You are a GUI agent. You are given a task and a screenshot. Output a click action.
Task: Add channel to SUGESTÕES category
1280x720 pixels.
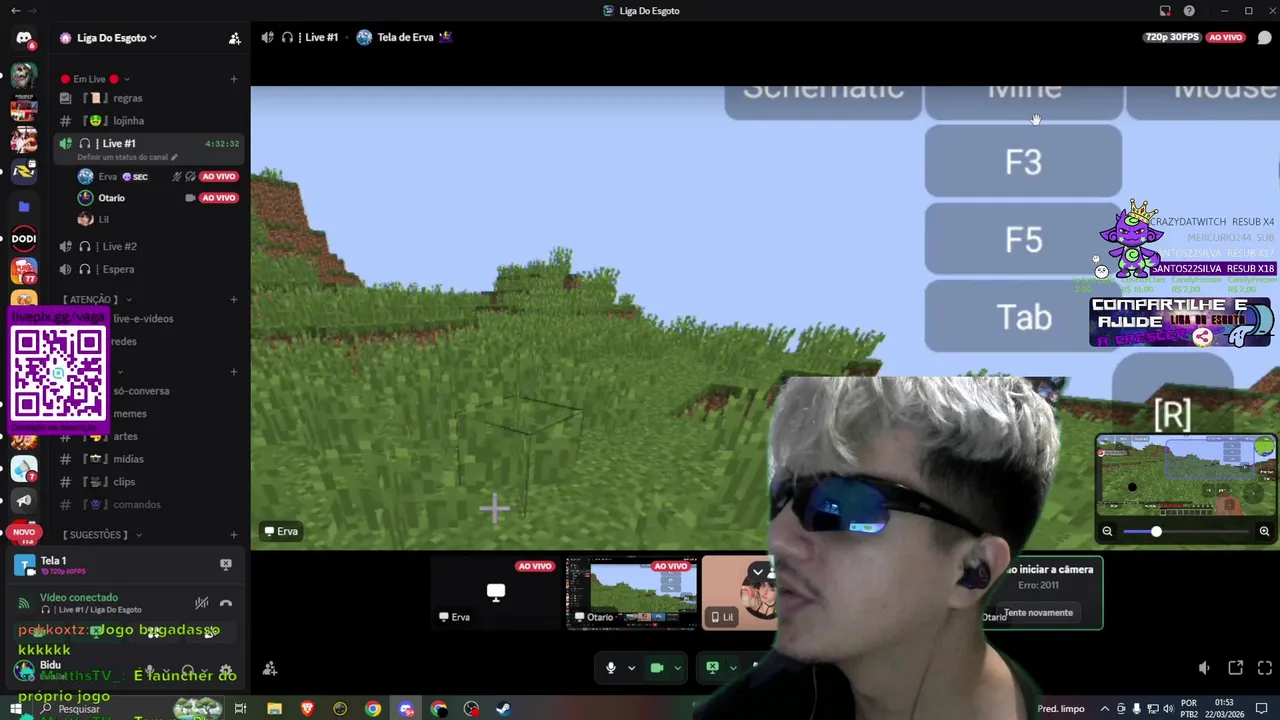[x=234, y=535]
